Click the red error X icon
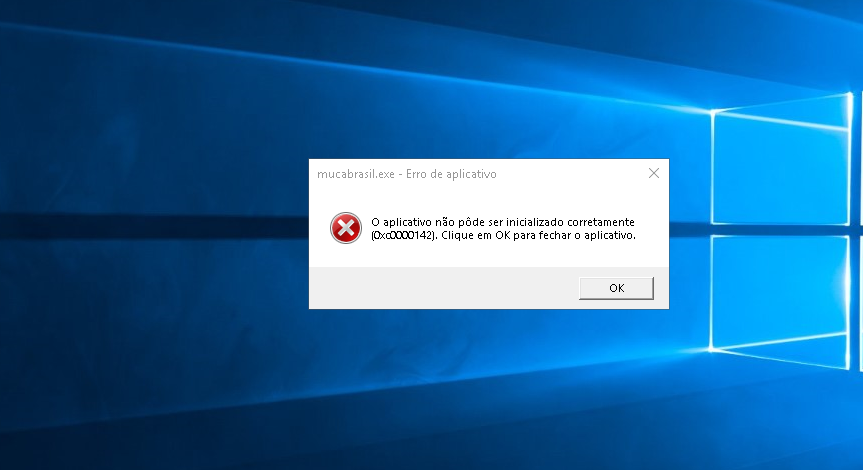This screenshot has width=863, height=470. coord(346,228)
